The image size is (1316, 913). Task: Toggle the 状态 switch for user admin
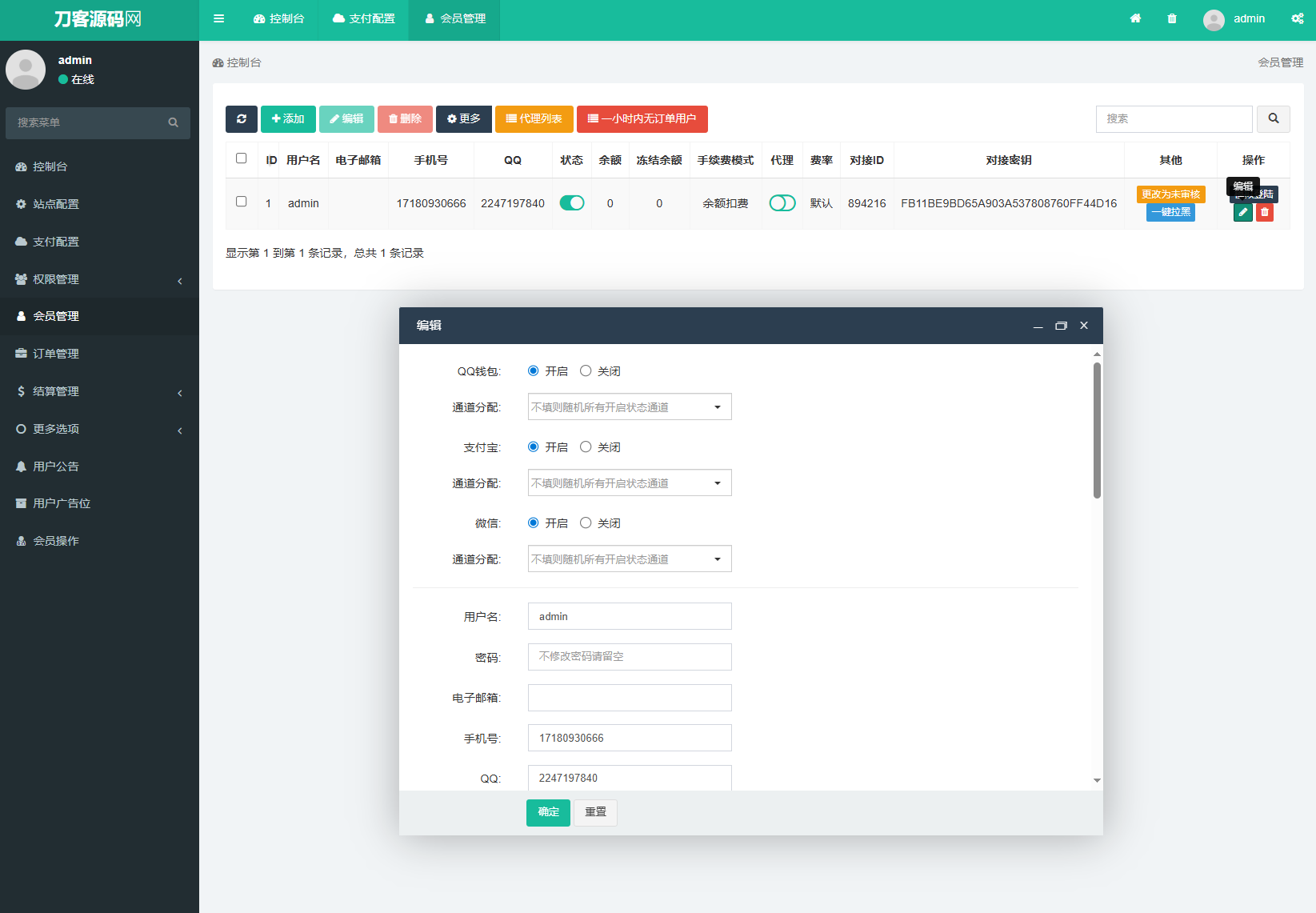click(572, 203)
